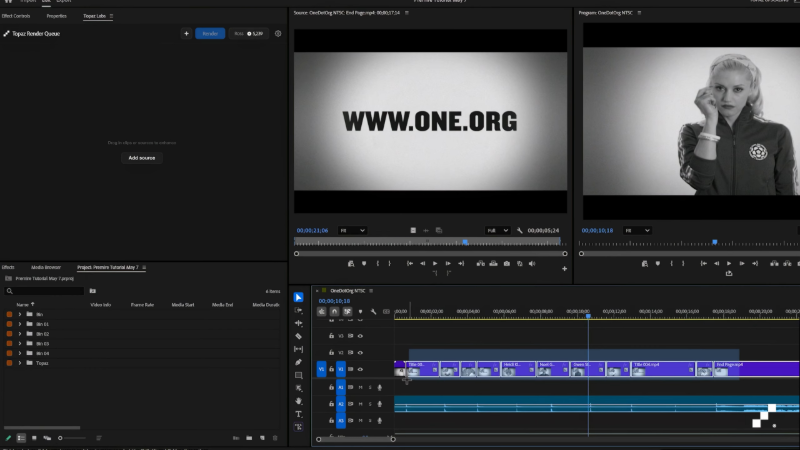Toggle linked selection in timeline

(x=347, y=311)
